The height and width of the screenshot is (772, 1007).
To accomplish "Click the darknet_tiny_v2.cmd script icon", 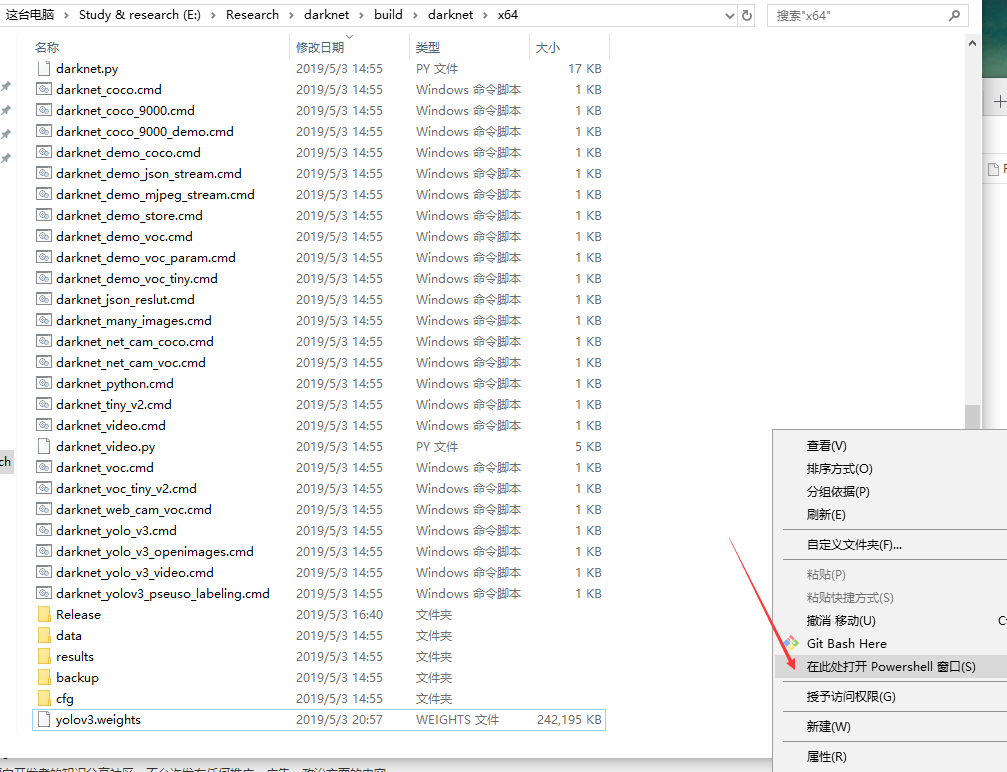I will (44, 405).
